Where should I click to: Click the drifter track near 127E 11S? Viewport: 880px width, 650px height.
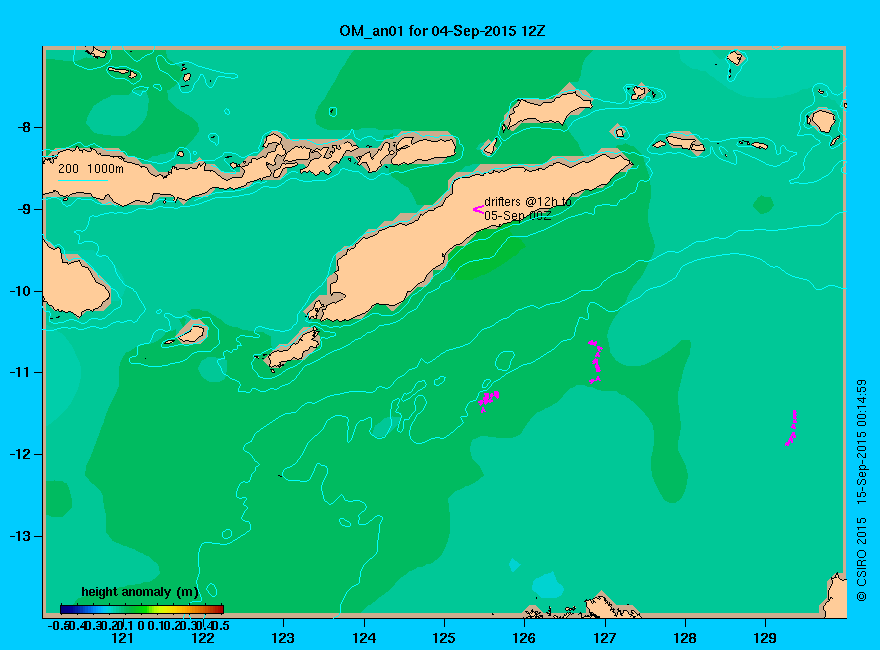[595, 362]
